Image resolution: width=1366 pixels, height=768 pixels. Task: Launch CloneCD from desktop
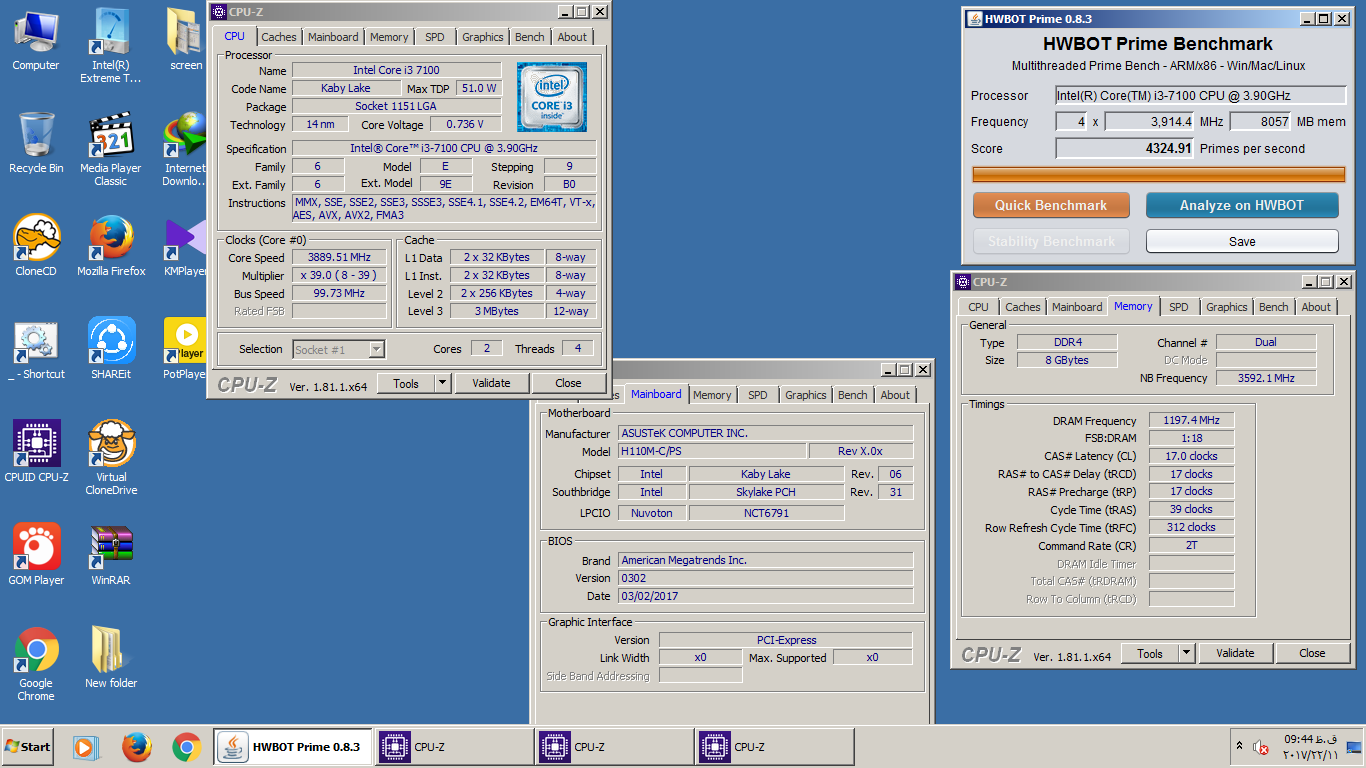click(36, 246)
